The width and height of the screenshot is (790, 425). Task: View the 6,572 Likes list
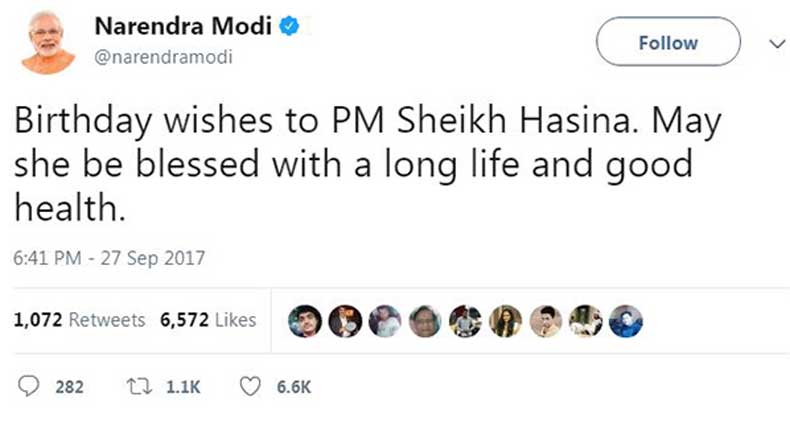coord(208,320)
